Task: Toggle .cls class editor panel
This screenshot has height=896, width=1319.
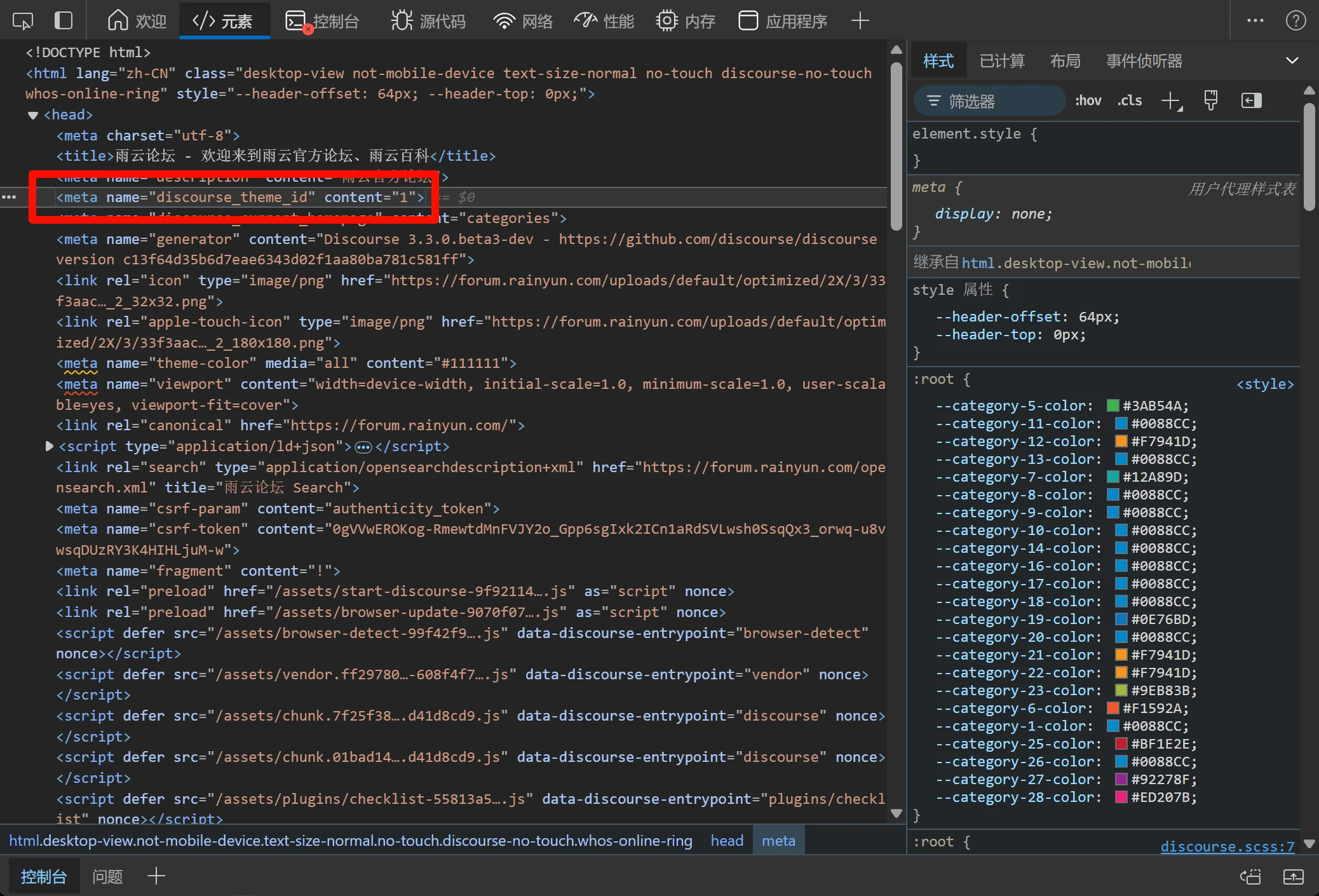Action: click(x=1130, y=101)
